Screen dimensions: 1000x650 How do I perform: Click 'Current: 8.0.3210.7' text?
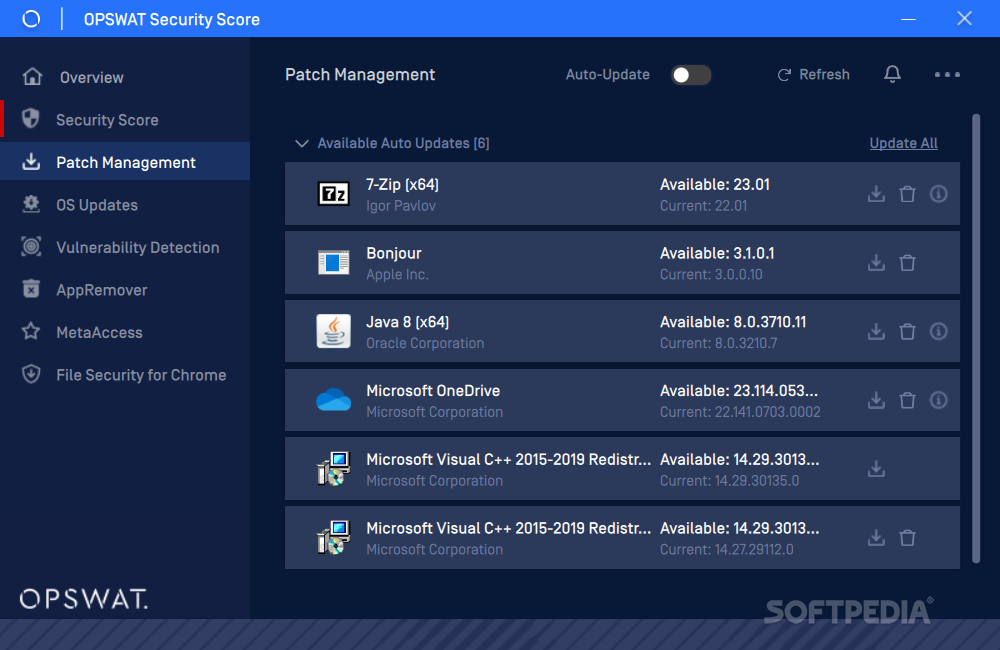click(719, 343)
